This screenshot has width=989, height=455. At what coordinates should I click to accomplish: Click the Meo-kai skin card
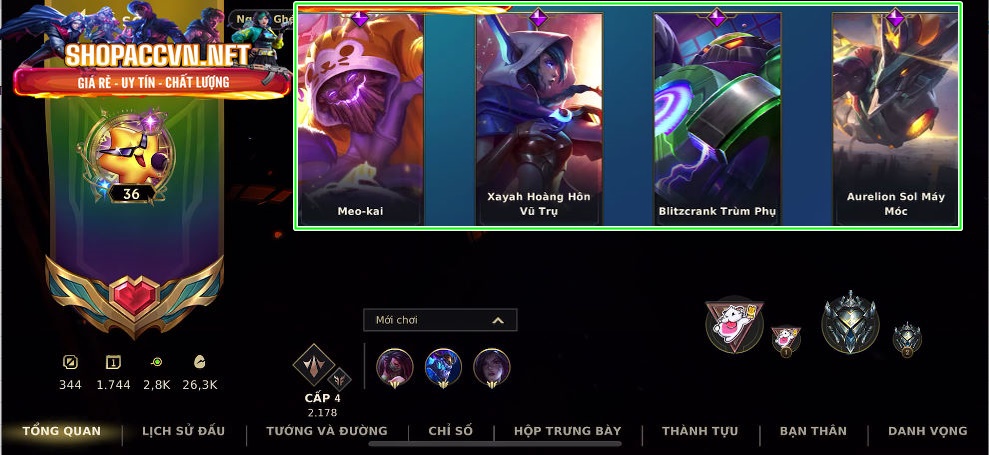[360, 118]
